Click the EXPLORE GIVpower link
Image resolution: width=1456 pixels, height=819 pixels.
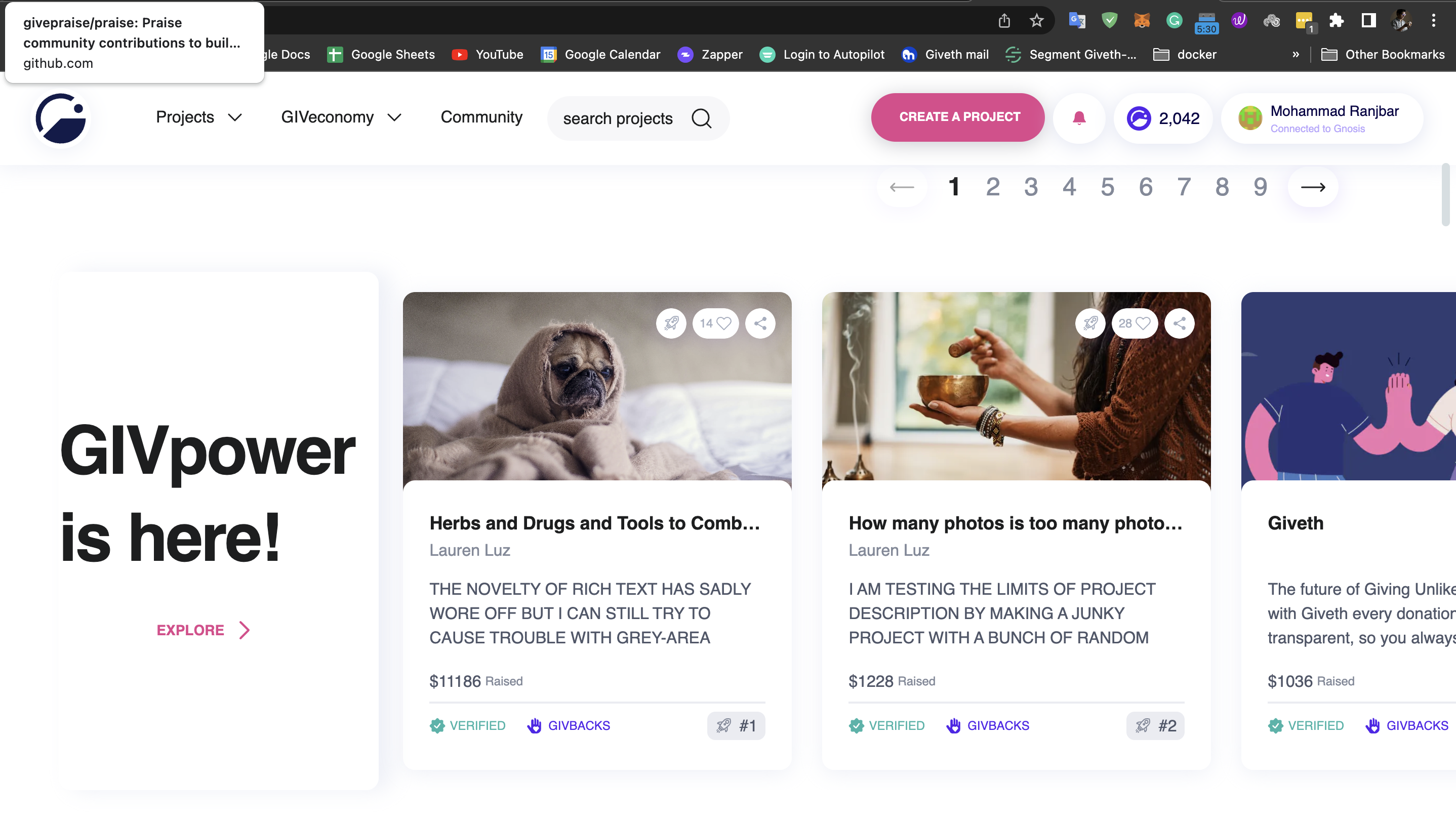[x=203, y=630]
